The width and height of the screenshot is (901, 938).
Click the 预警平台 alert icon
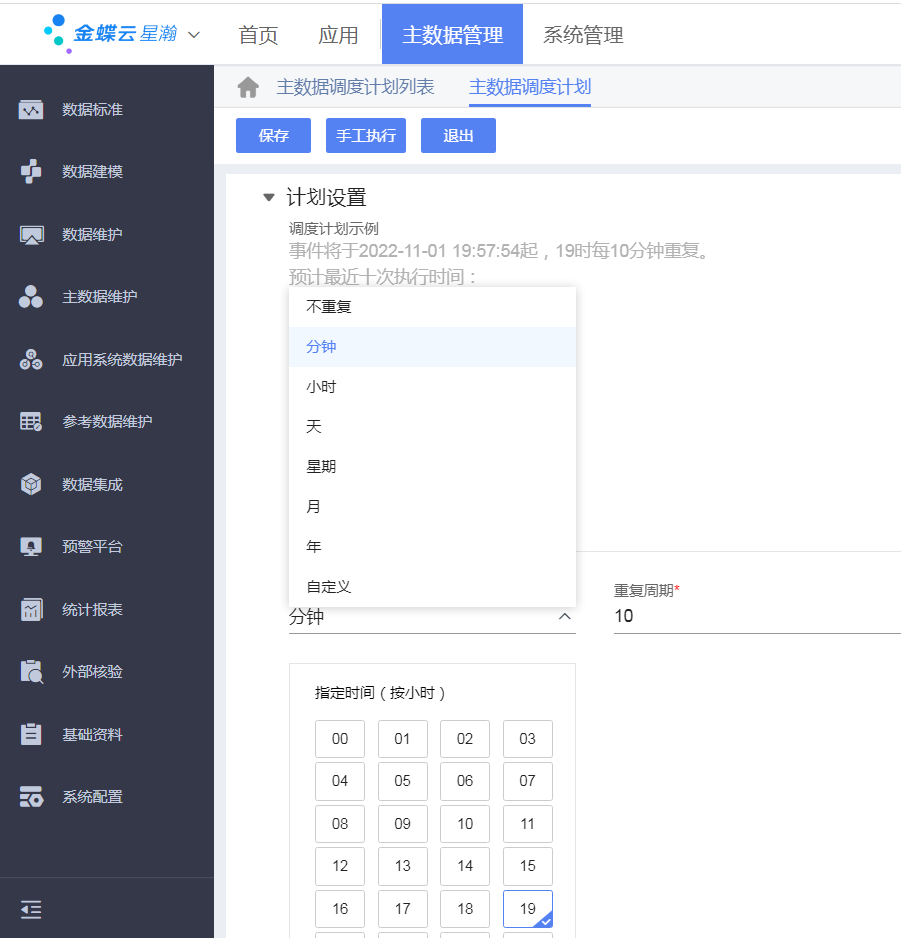(x=31, y=546)
